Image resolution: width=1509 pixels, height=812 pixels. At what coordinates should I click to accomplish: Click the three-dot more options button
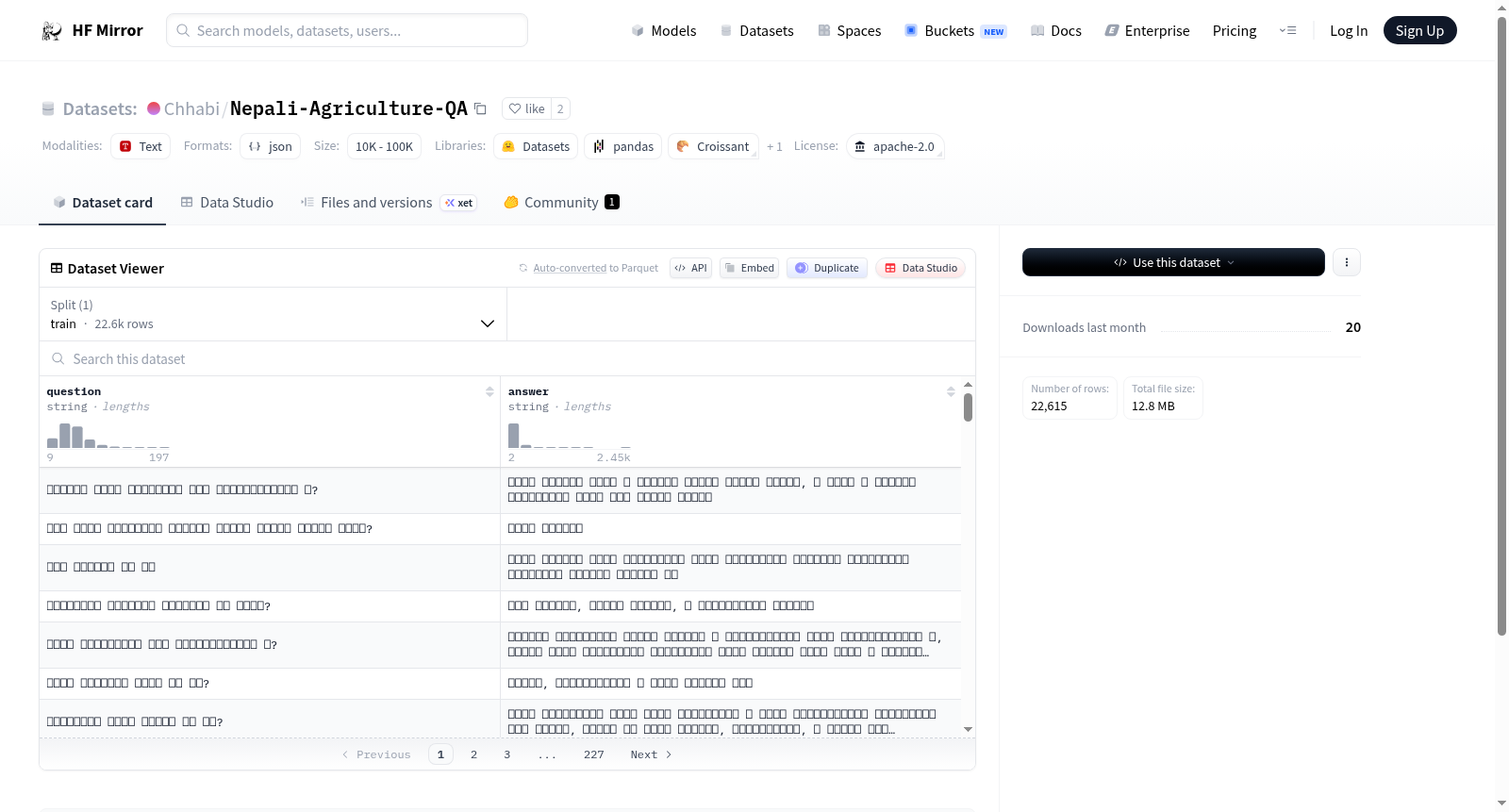1347,262
